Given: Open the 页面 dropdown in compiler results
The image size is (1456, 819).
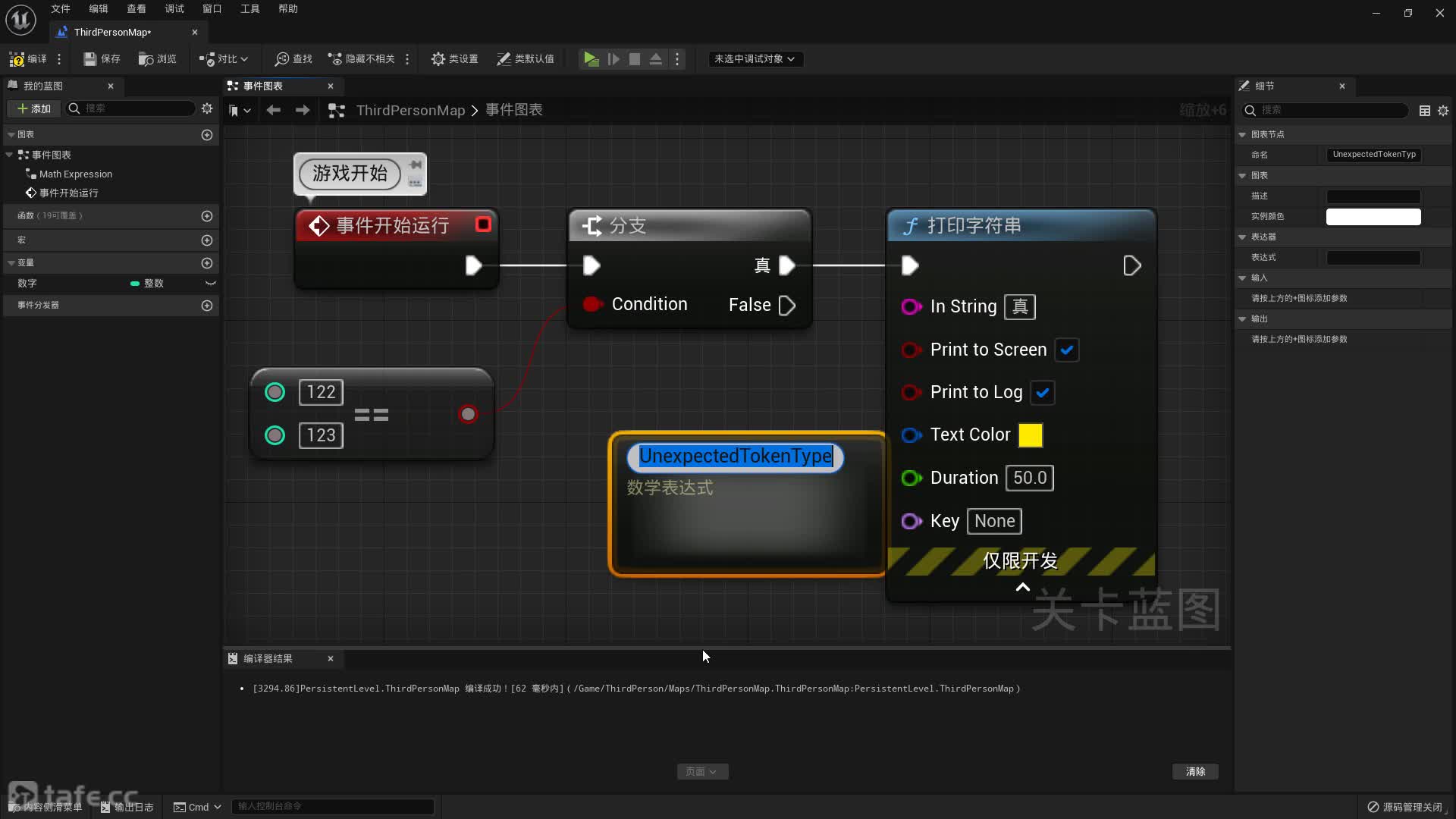Looking at the screenshot, I should coord(702,772).
